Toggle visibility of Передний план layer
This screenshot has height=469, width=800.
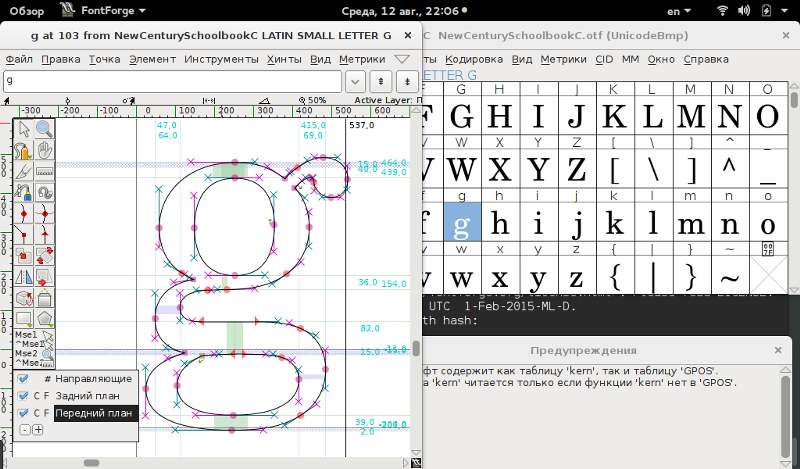[x=22, y=413]
